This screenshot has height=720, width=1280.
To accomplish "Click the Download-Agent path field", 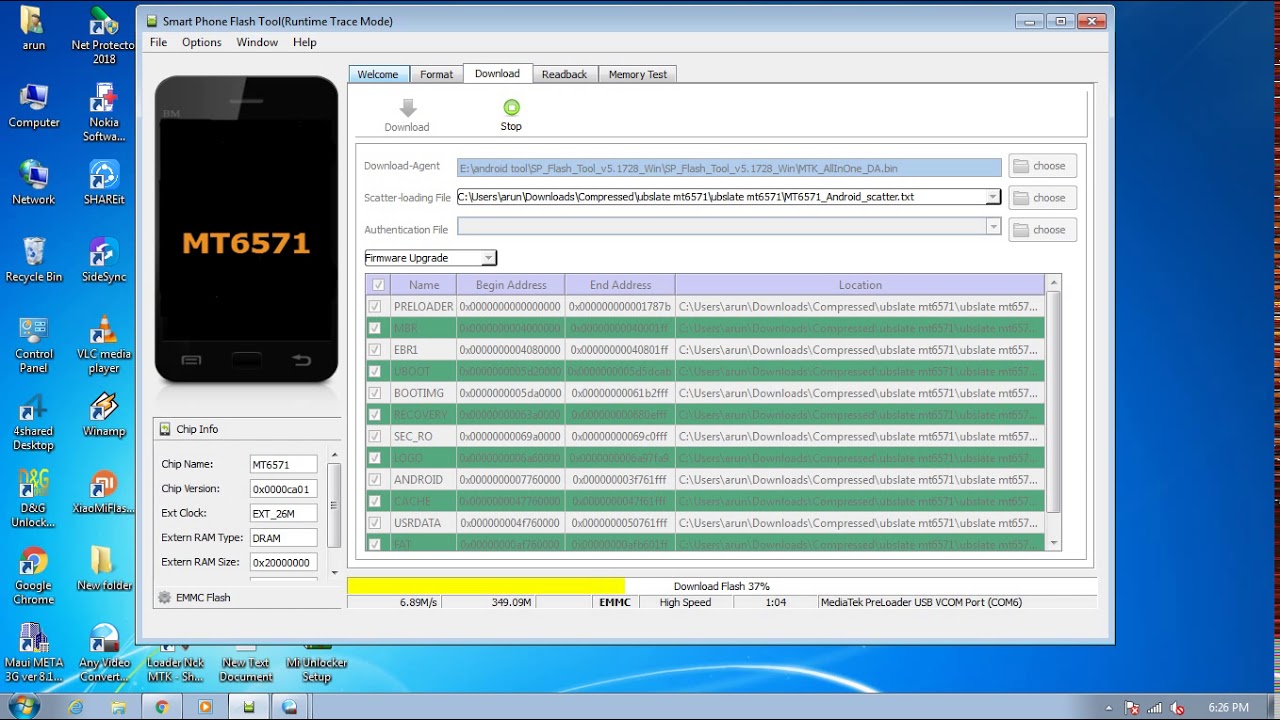I will click(729, 168).
